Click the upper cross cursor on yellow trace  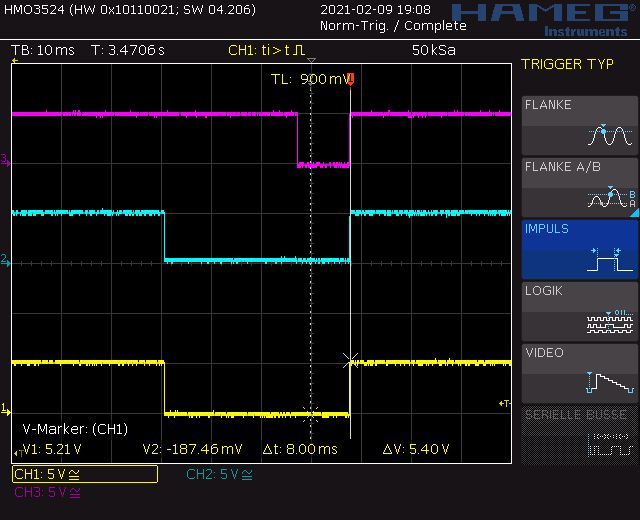351,361
